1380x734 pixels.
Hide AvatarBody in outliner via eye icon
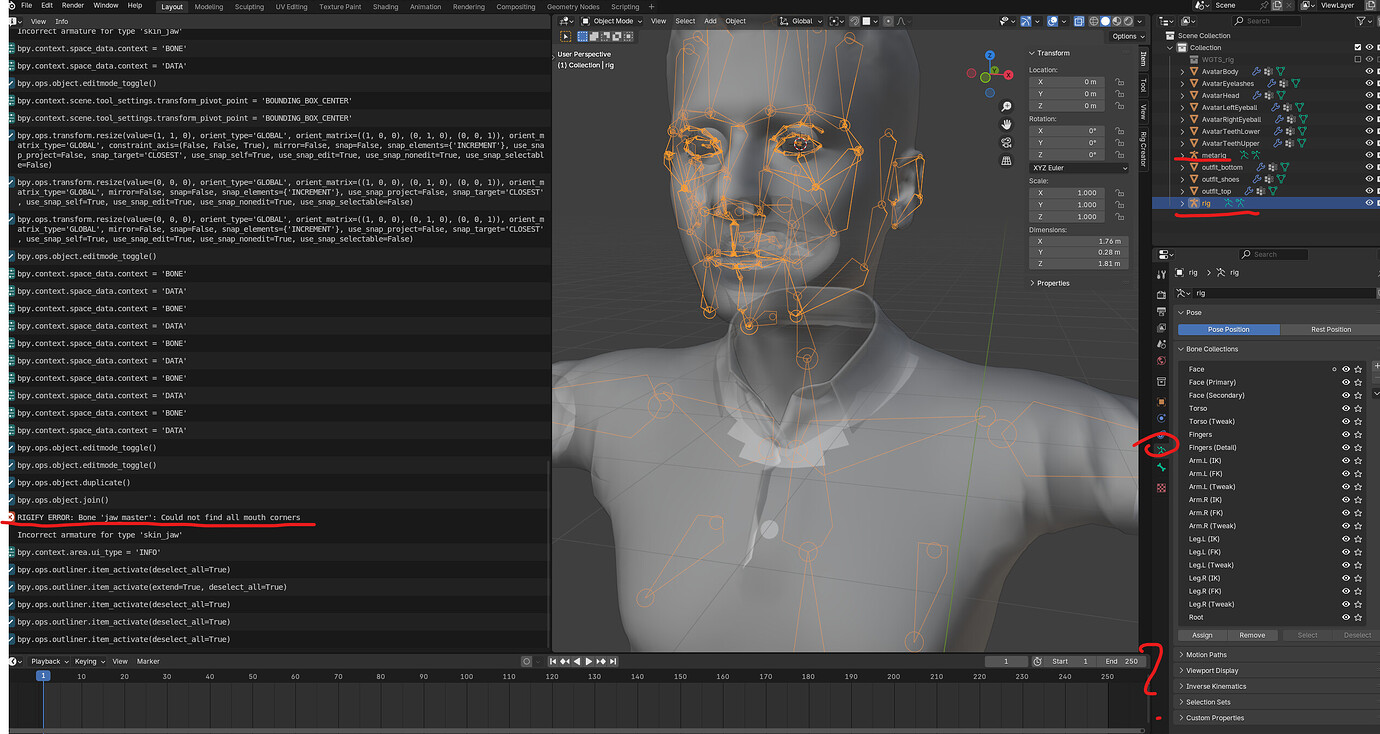[1369, 71]
